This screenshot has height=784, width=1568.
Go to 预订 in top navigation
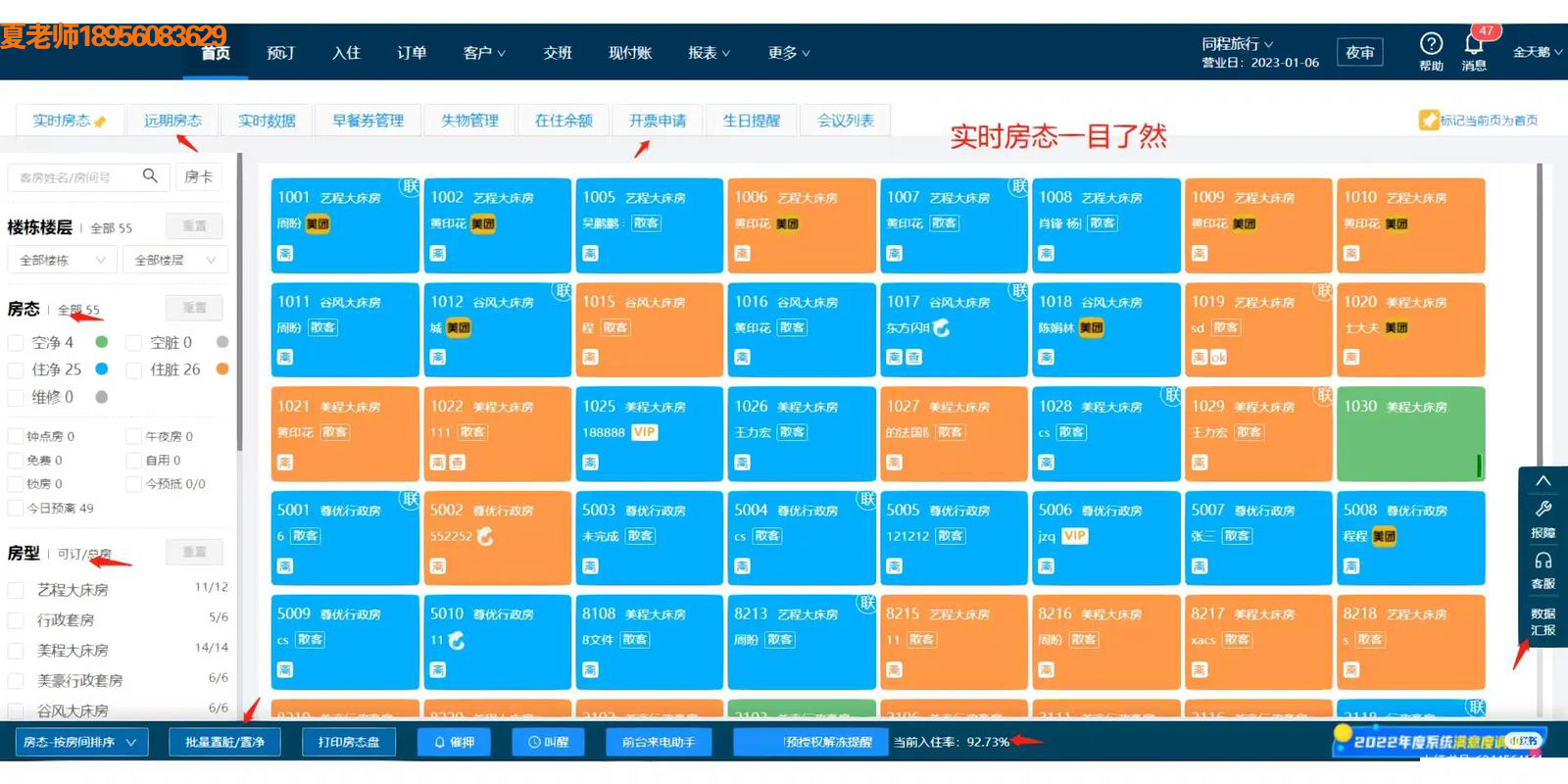pyautogui.click(x=280, y=53)
